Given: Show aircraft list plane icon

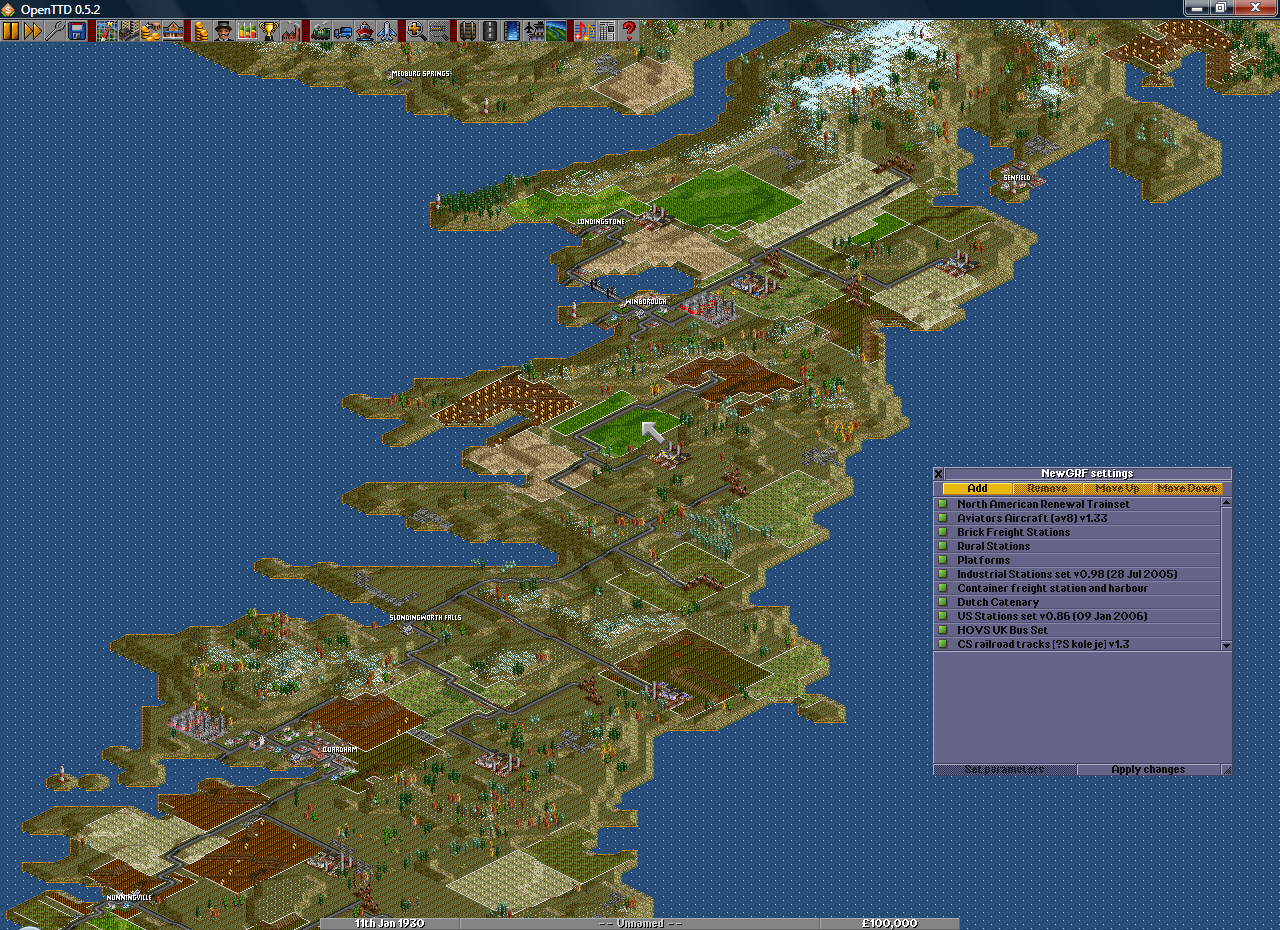Looking at the screenshot, I should click(x=386, y=31).
